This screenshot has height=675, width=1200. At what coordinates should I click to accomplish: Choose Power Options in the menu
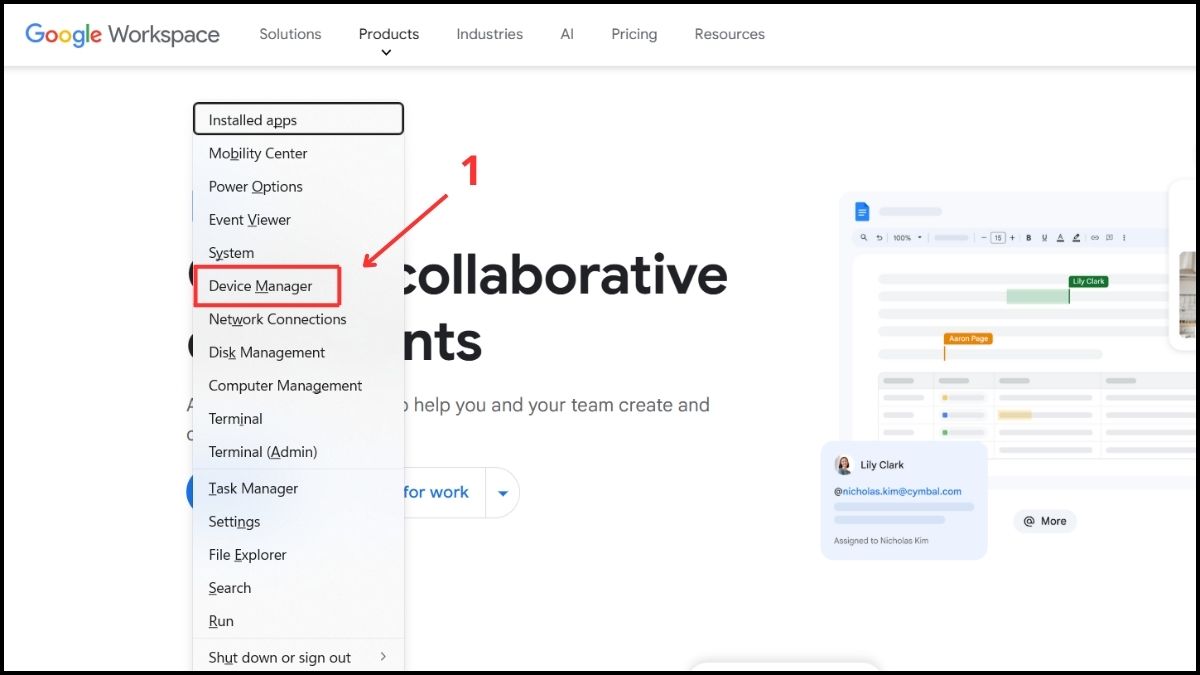(x=298, y=186)
